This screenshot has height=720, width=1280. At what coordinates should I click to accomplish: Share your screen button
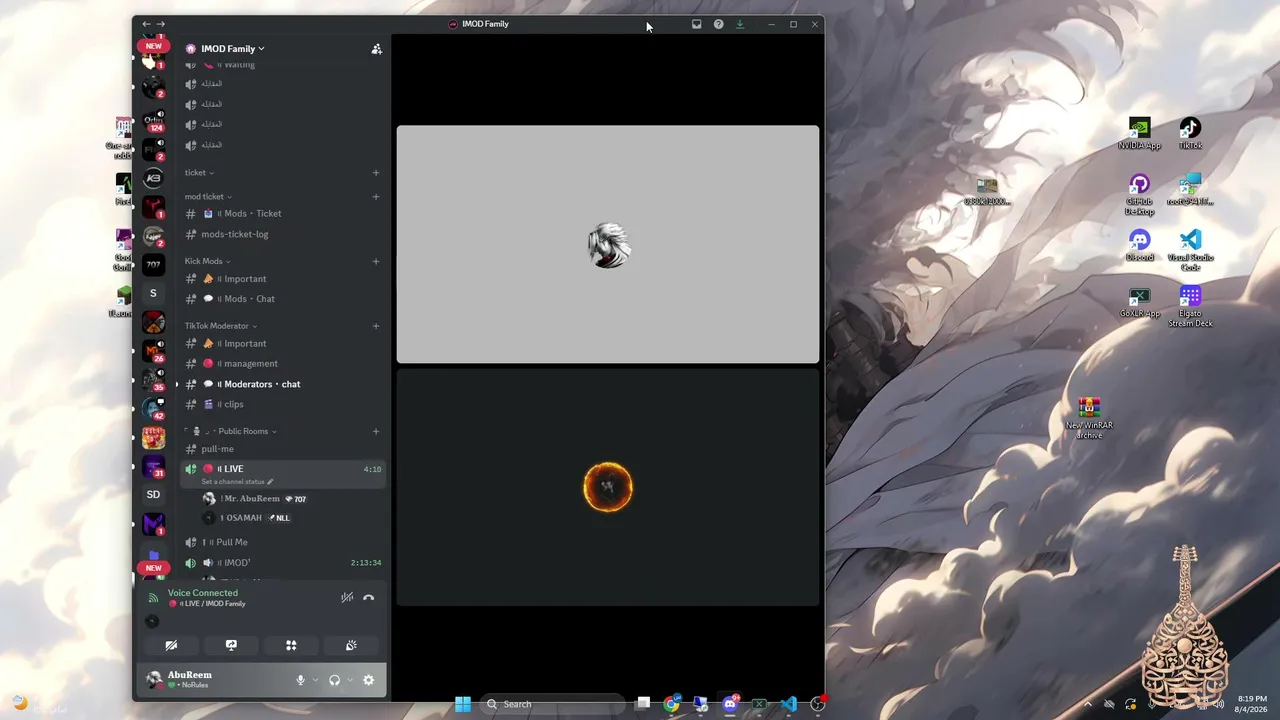click(231, 645)
